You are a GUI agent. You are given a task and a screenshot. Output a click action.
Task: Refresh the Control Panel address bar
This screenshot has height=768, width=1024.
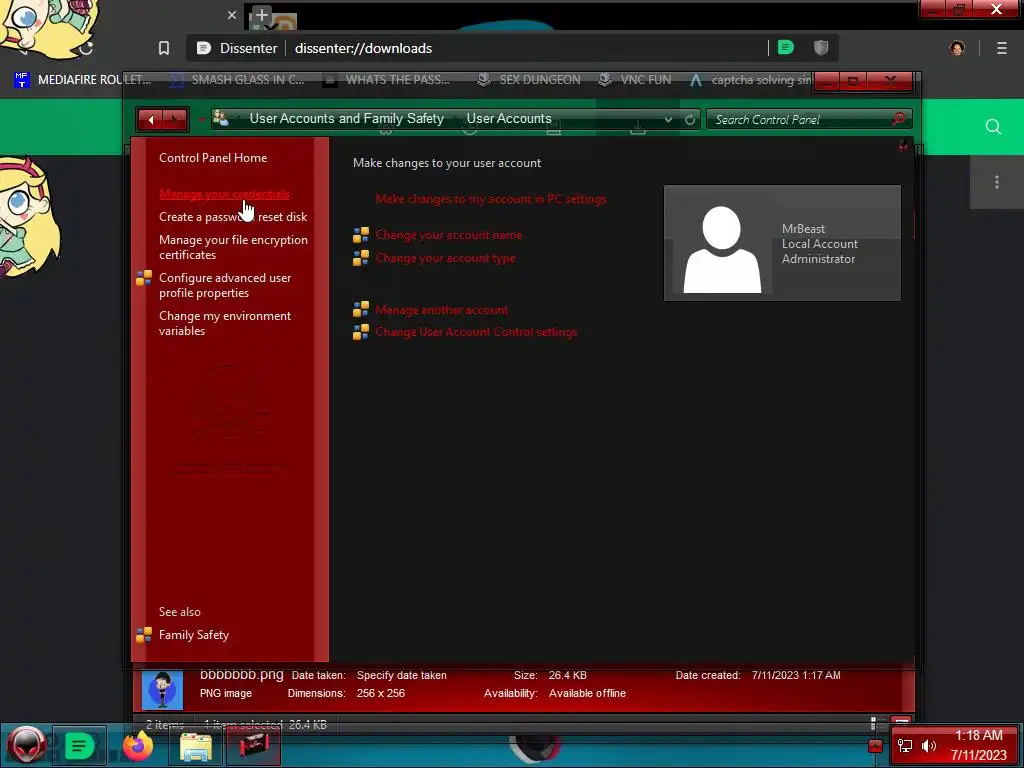pos(690,120)
